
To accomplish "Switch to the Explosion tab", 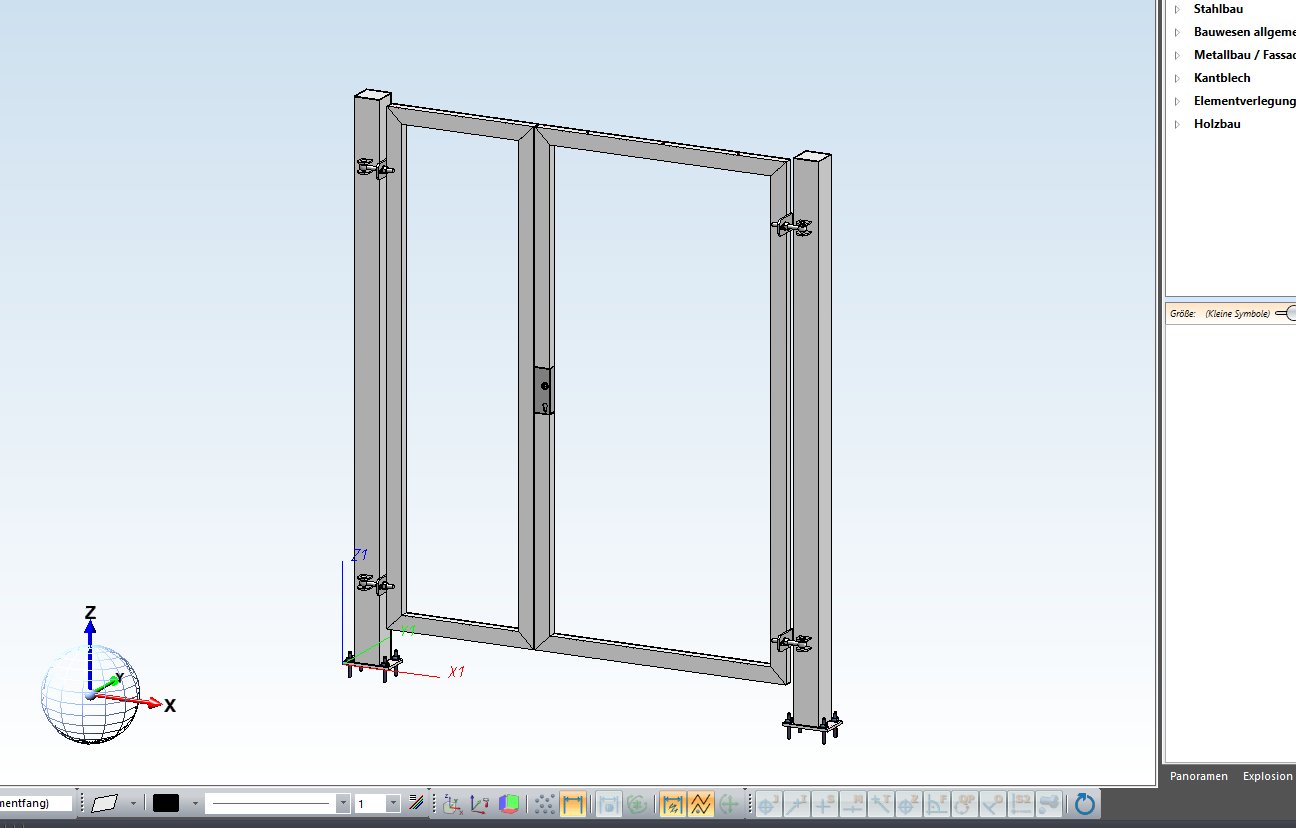I will click(1267, 776).
